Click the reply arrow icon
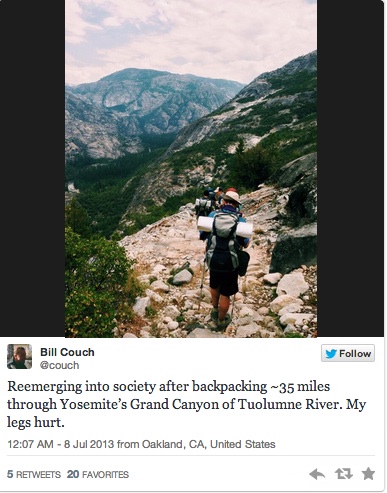Viewport: 387px width, 493px height. pos(317,474)
